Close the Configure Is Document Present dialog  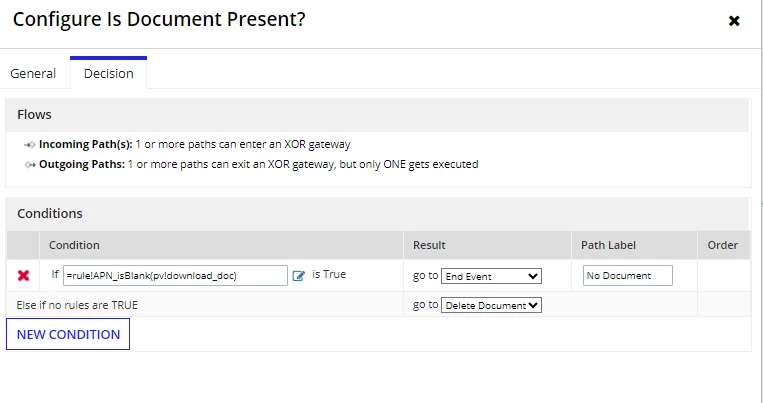click(734, 21)
